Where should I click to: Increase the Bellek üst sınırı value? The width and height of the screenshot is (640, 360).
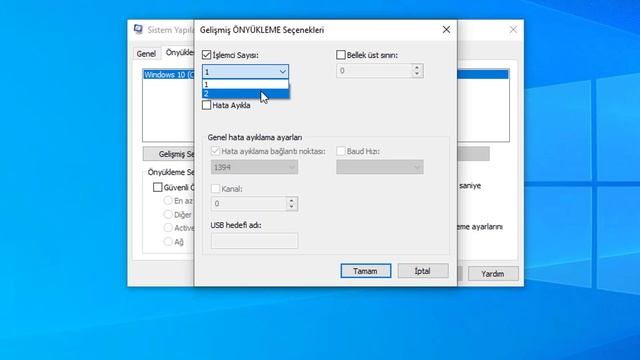tap(417, 67)
